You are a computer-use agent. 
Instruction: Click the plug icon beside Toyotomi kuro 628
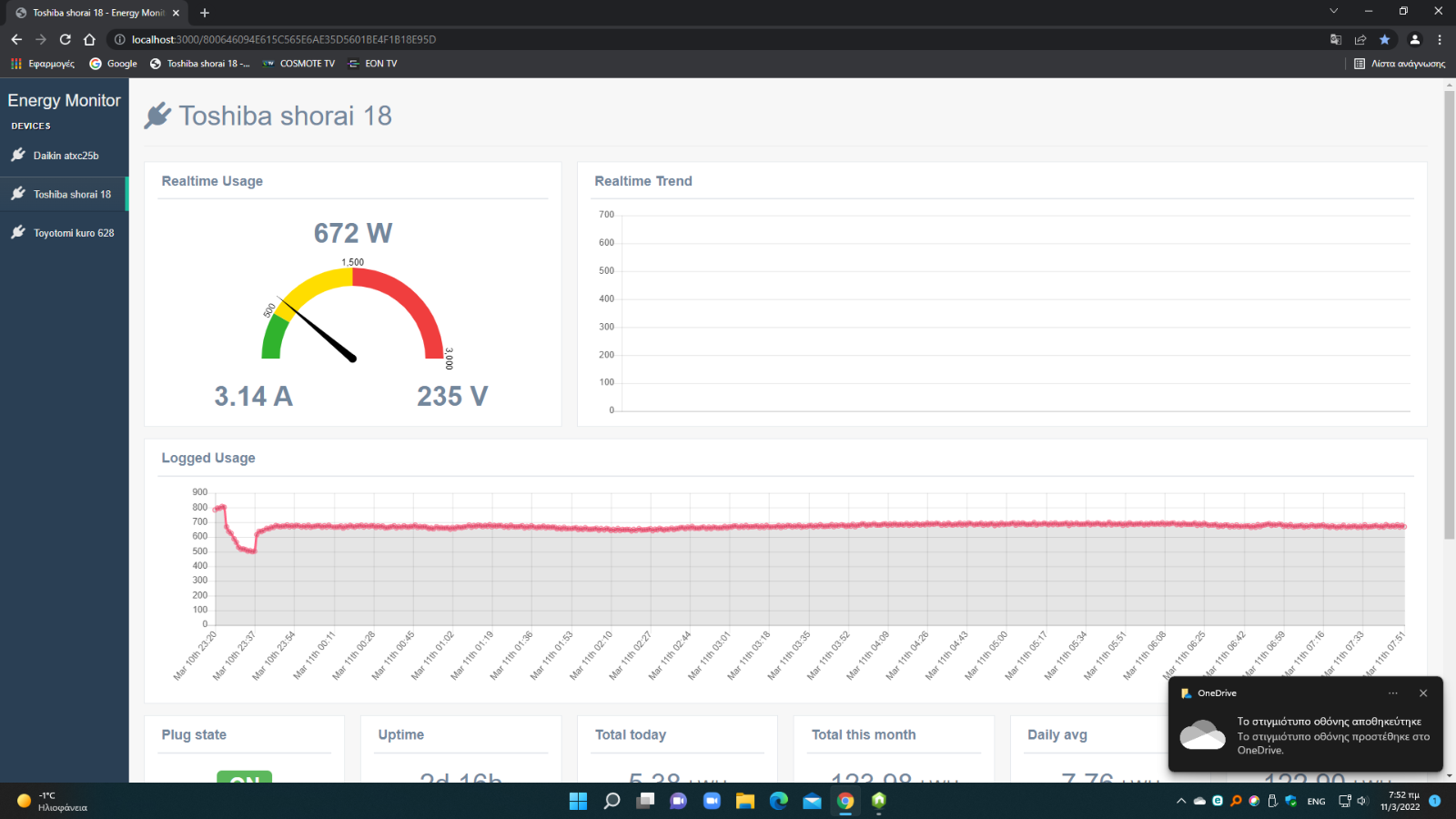click(x=18, y=232)
